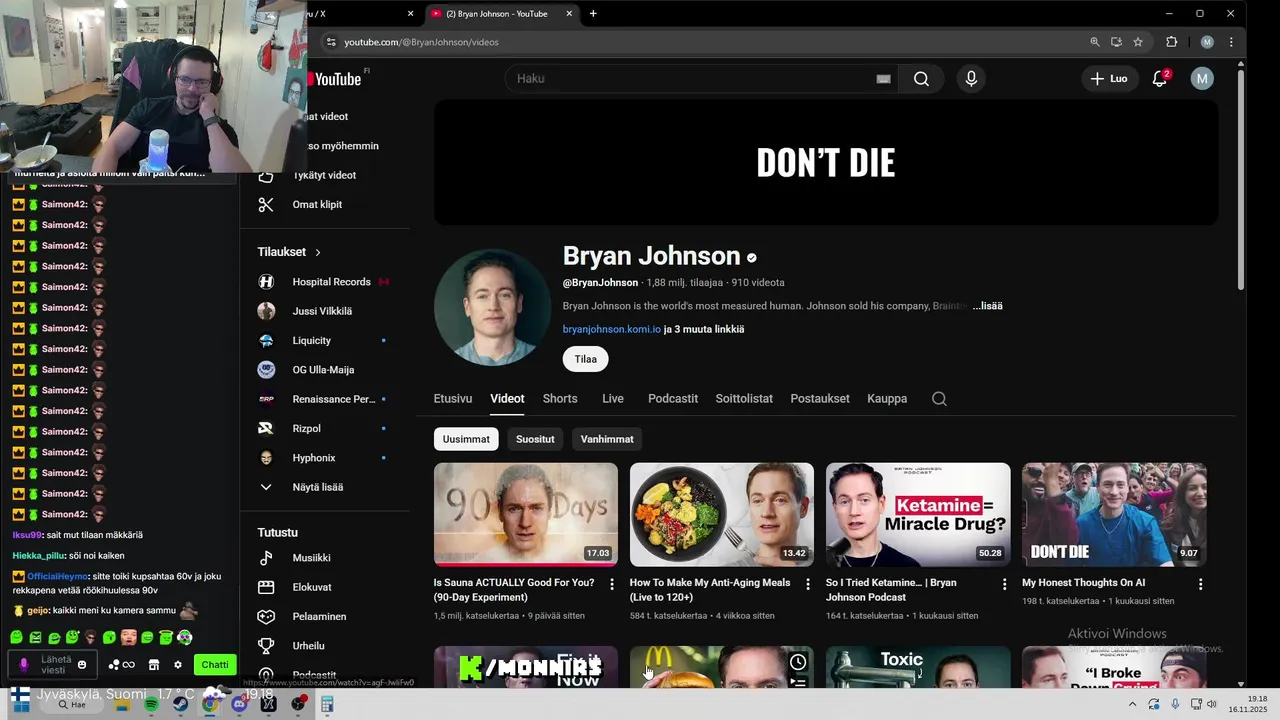
Task: Open the Podcastit channel tab
Action: (x=673, y=398)
